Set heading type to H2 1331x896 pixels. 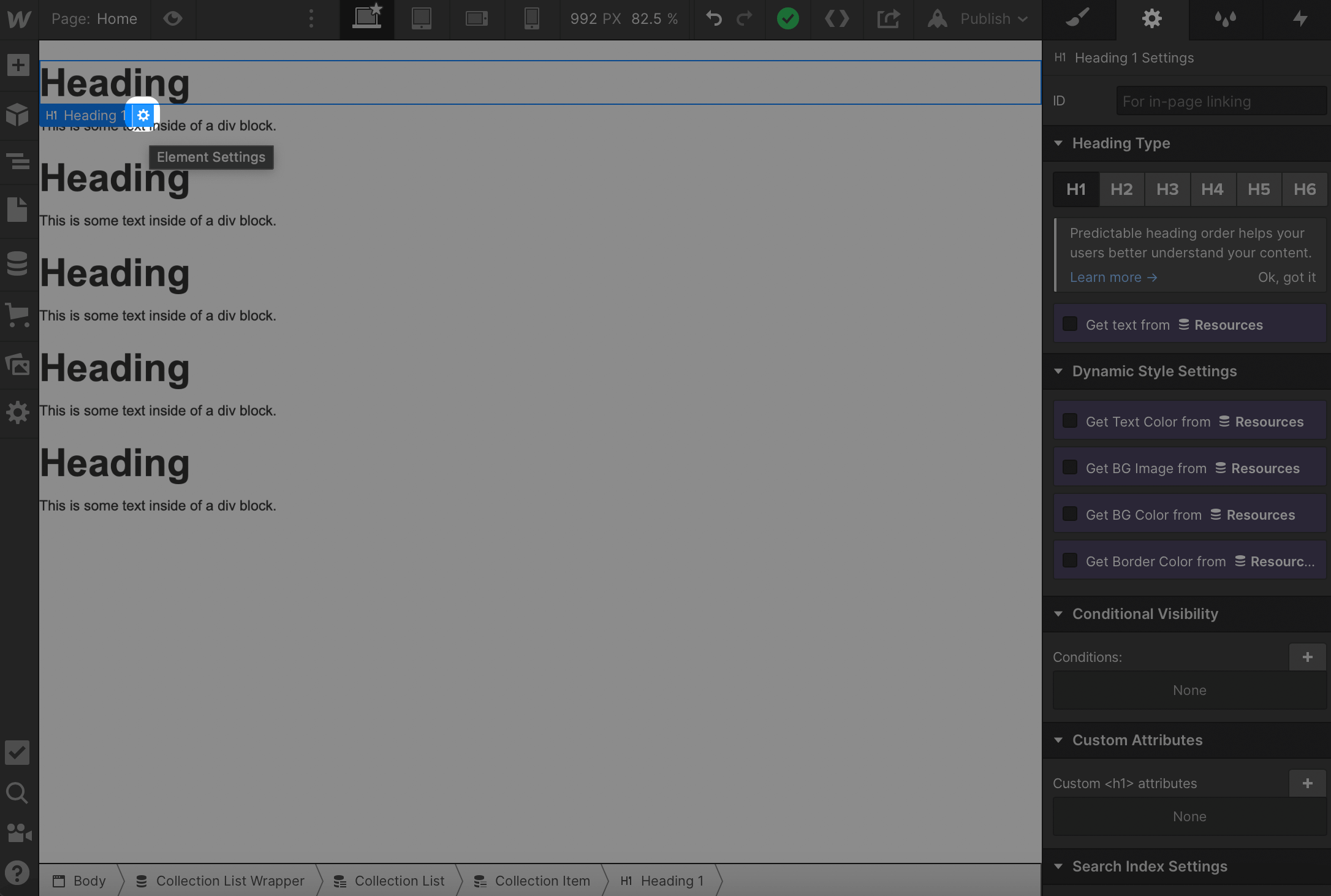tap(1121, 189)
